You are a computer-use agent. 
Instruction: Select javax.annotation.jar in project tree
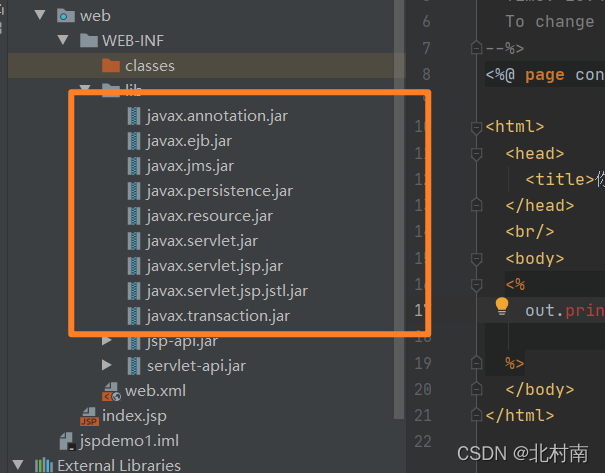217,116
